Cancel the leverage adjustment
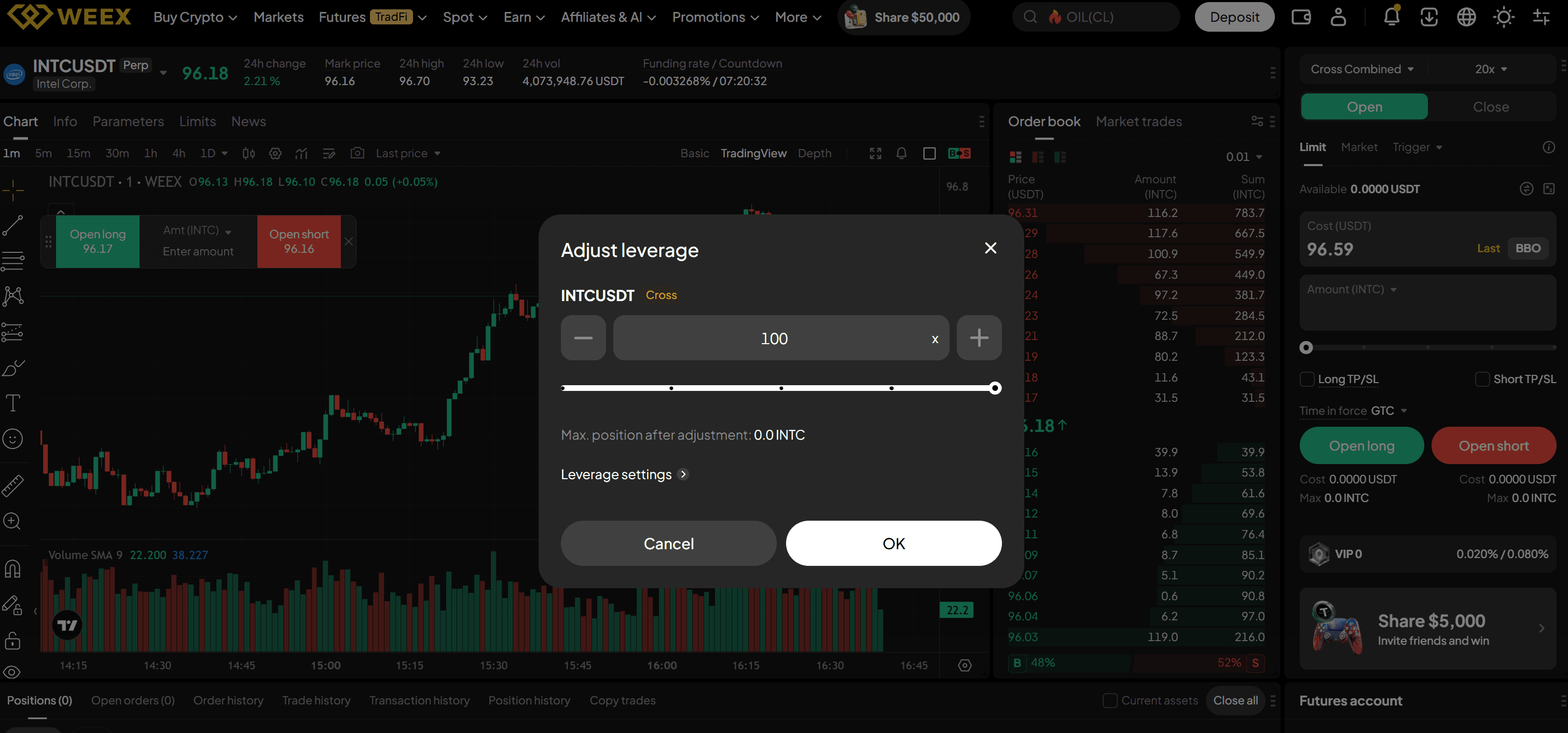Viewport: 1568px width, 733px height. 668,543
